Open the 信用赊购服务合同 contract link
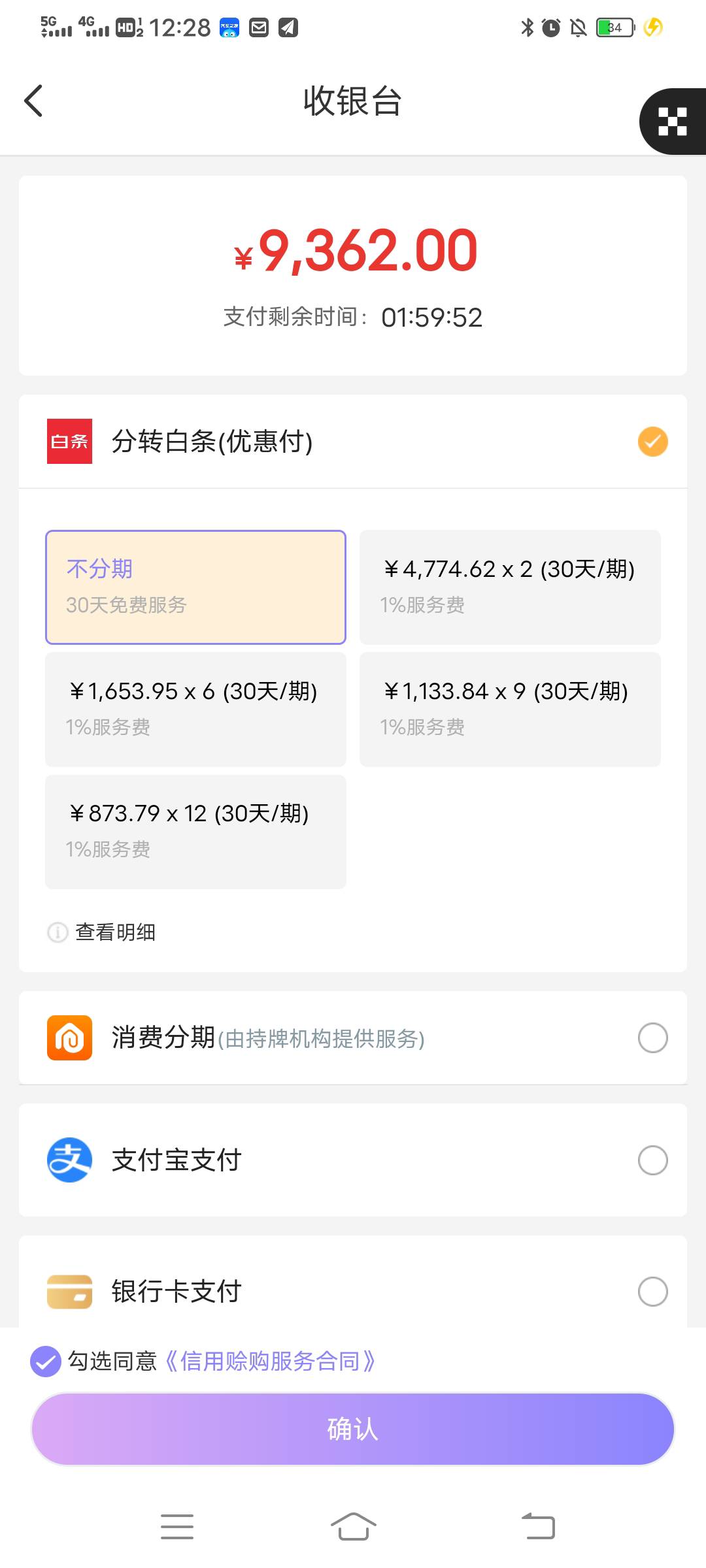This screenshot has width=706, height=1568. (x=268, y=1362)
